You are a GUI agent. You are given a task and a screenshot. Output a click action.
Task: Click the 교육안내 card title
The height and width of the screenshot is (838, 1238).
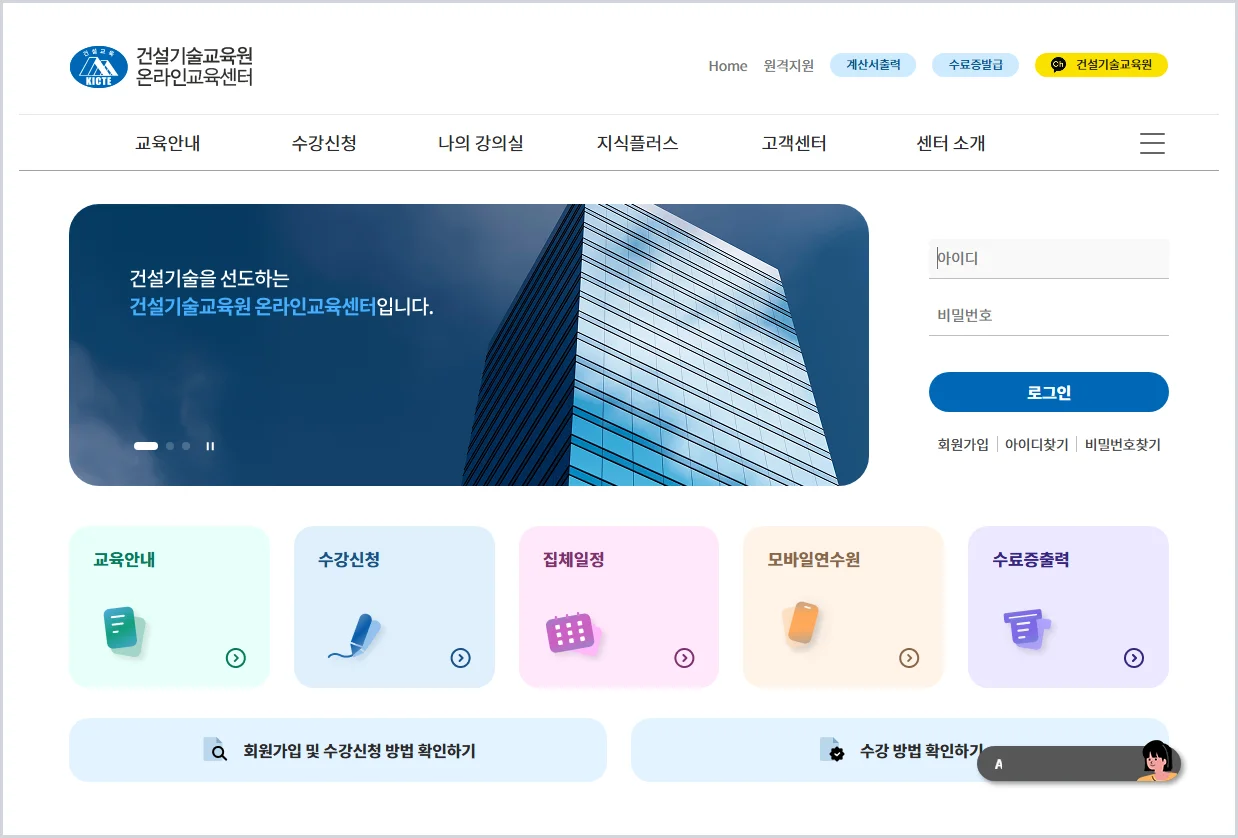(124, 560)
